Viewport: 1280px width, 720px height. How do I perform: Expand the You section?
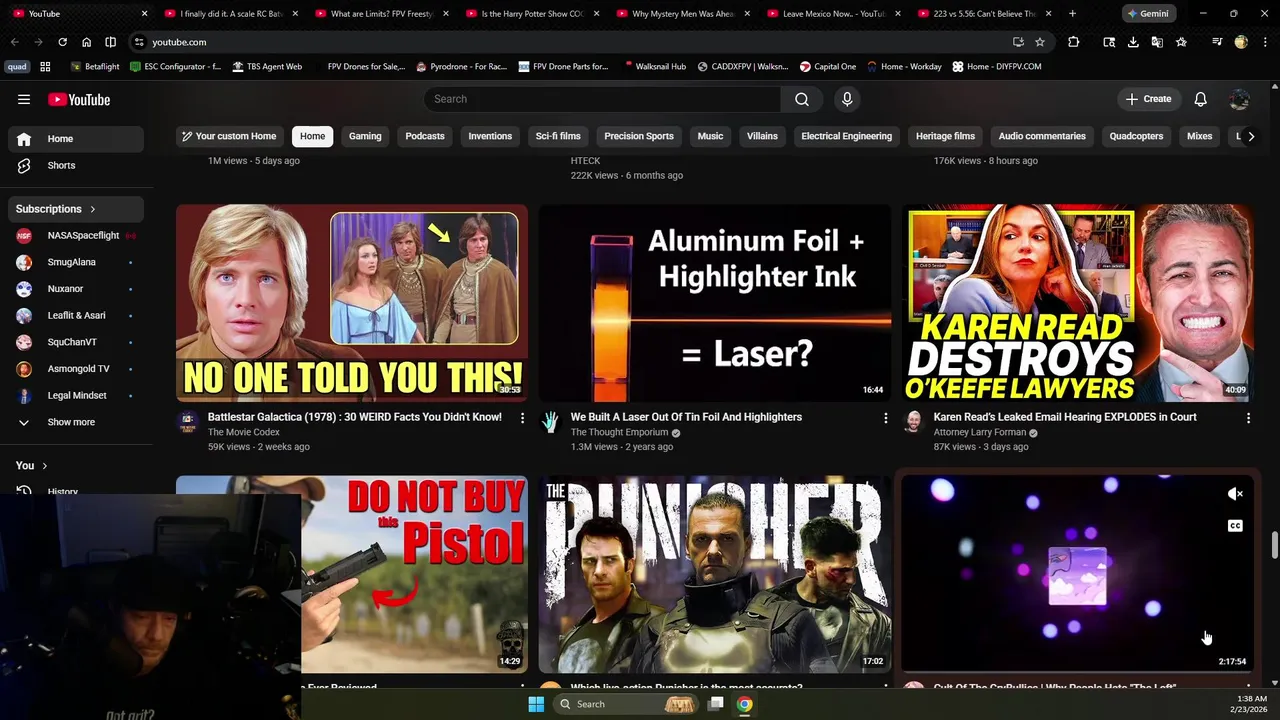pyautogui.click(x=32, y=465)
